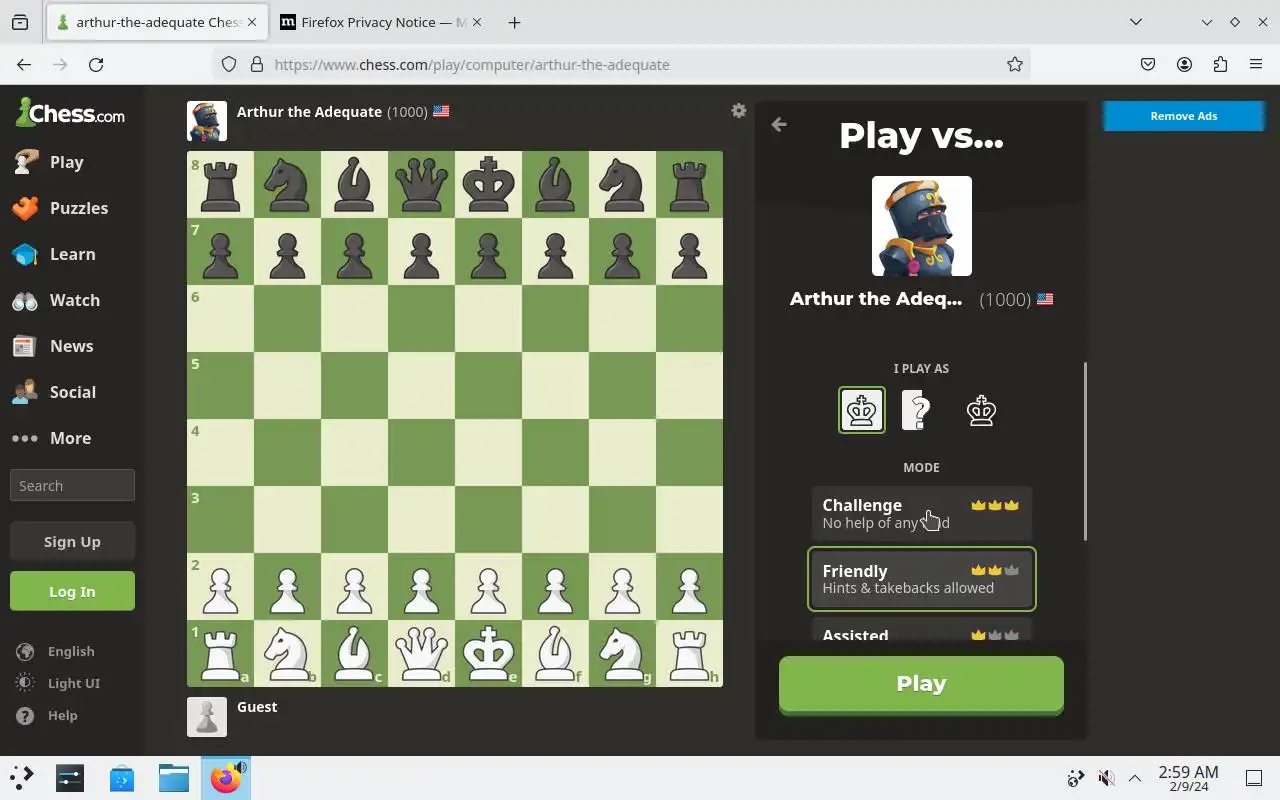Screen dimensions: 1280x800
Task: Click the black king on e8
Action: [488, 184]
